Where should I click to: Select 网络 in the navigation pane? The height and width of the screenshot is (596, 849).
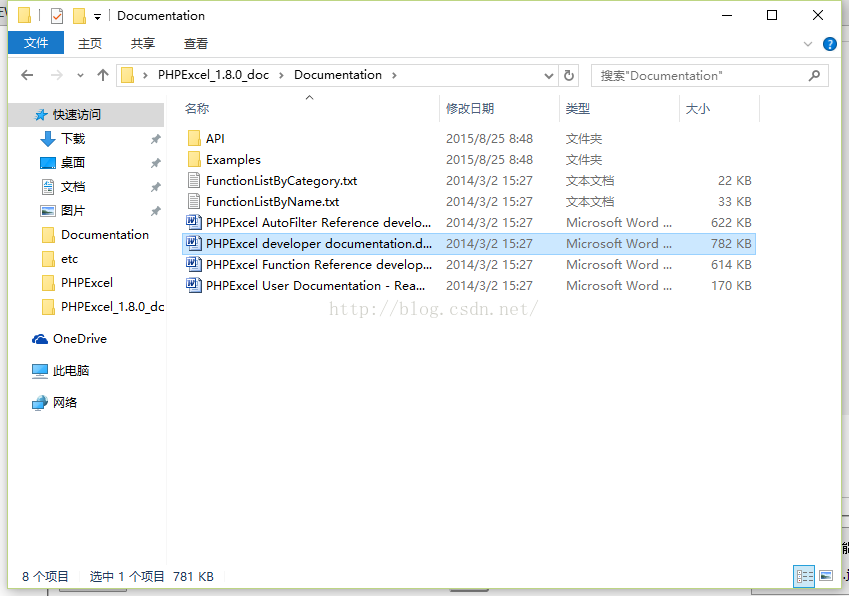65,402
